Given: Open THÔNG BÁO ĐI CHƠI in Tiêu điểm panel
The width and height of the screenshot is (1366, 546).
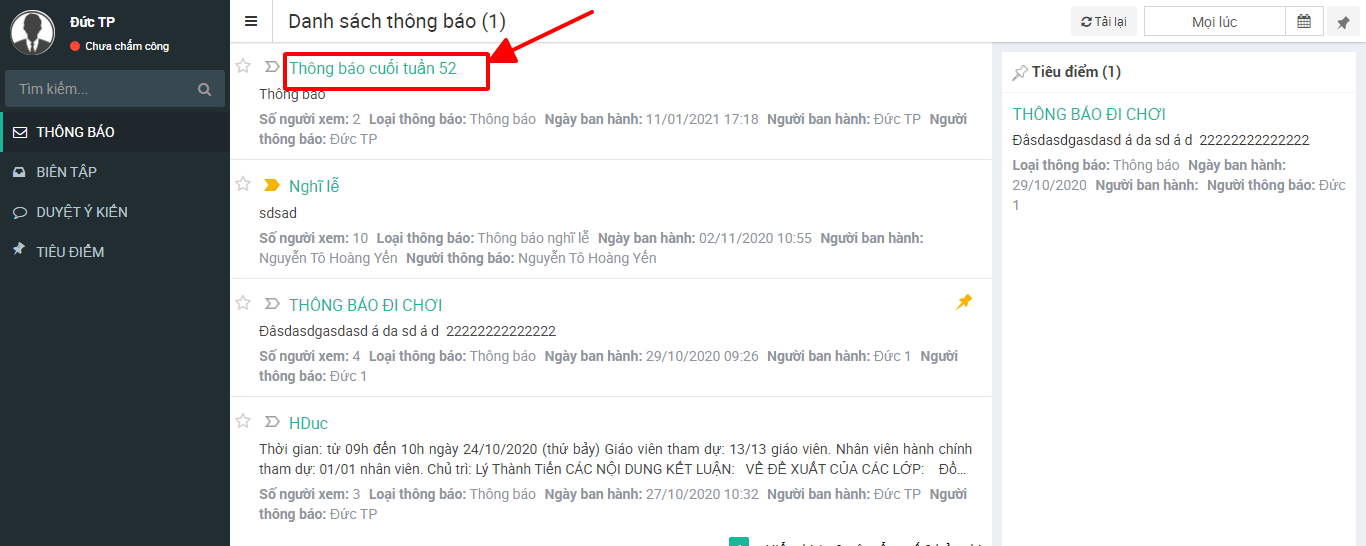Looking at the screenshot, I should click(1089, 114).
